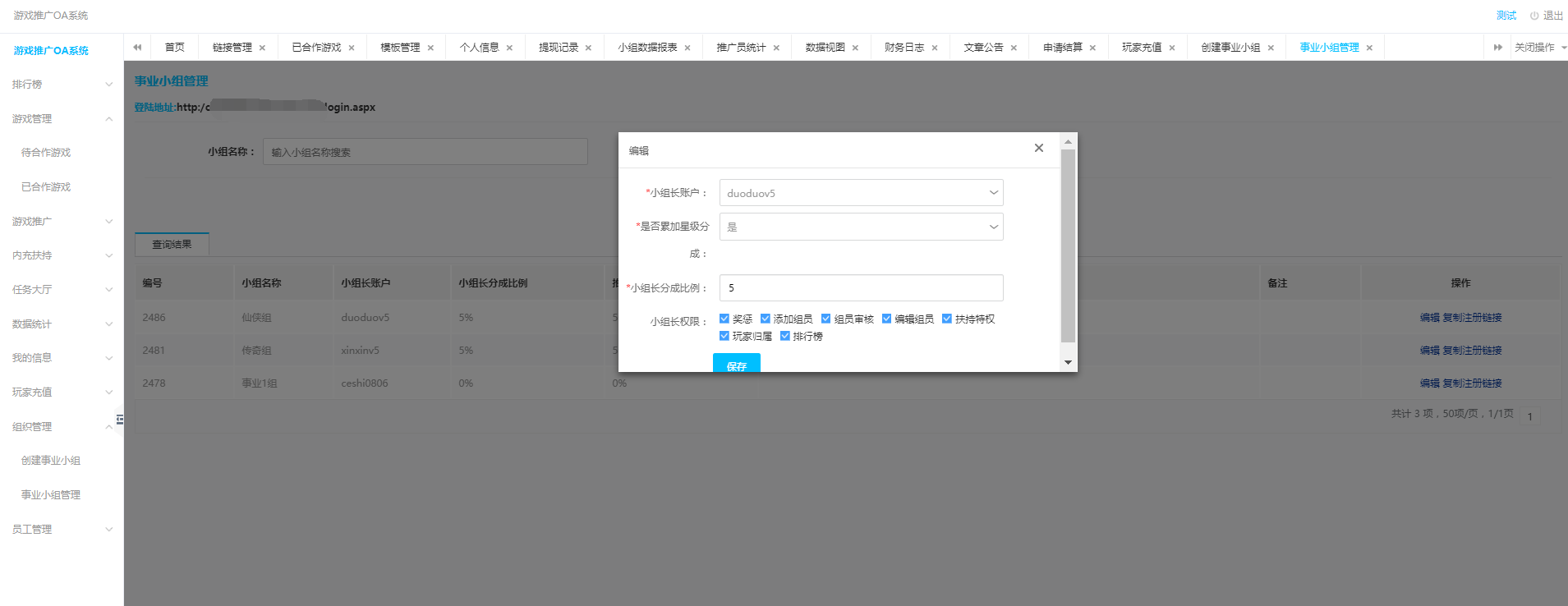This screenshot has width=1568, height=606.
Task: Toggle the 玩家归属 checkbox
Action: tap(724, 336)
